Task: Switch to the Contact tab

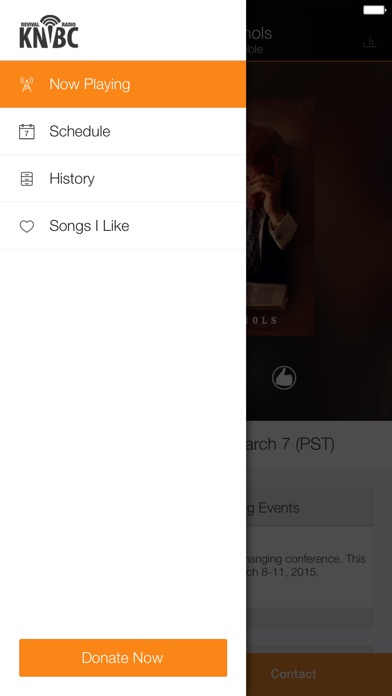Action: click(x=293, y=674)
